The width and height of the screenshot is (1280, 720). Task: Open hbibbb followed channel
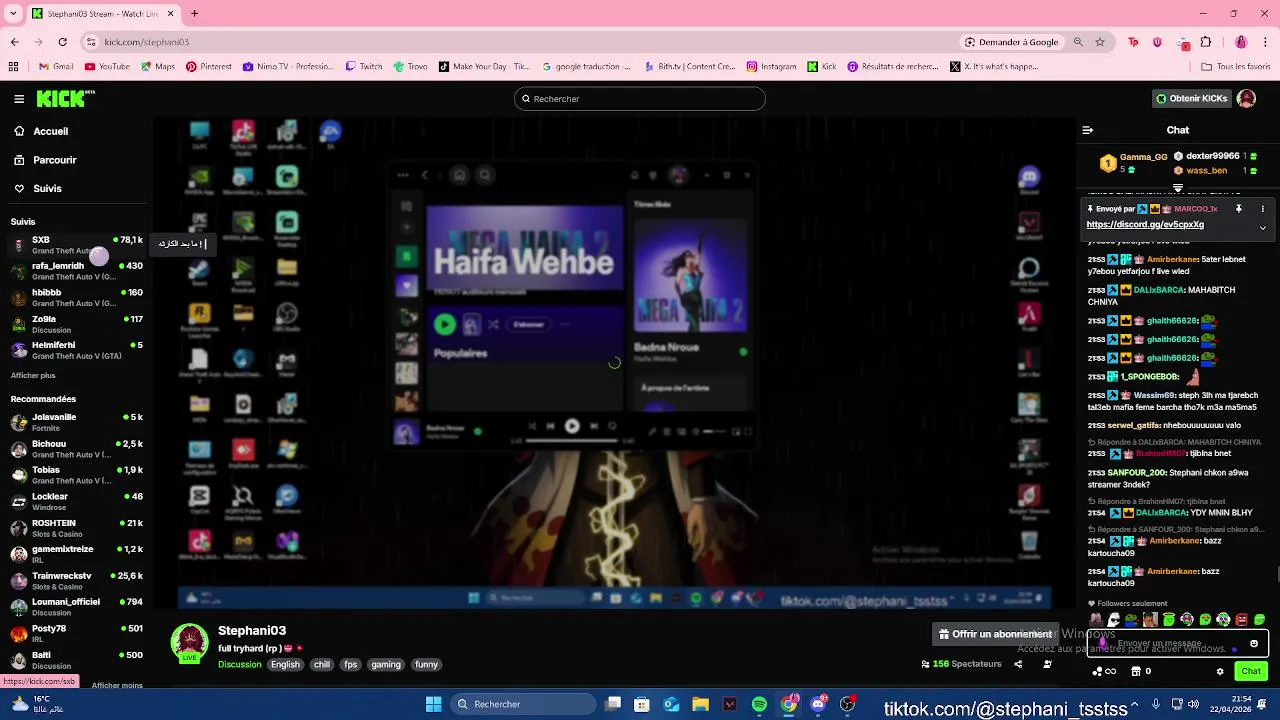(x=76, y=297)
